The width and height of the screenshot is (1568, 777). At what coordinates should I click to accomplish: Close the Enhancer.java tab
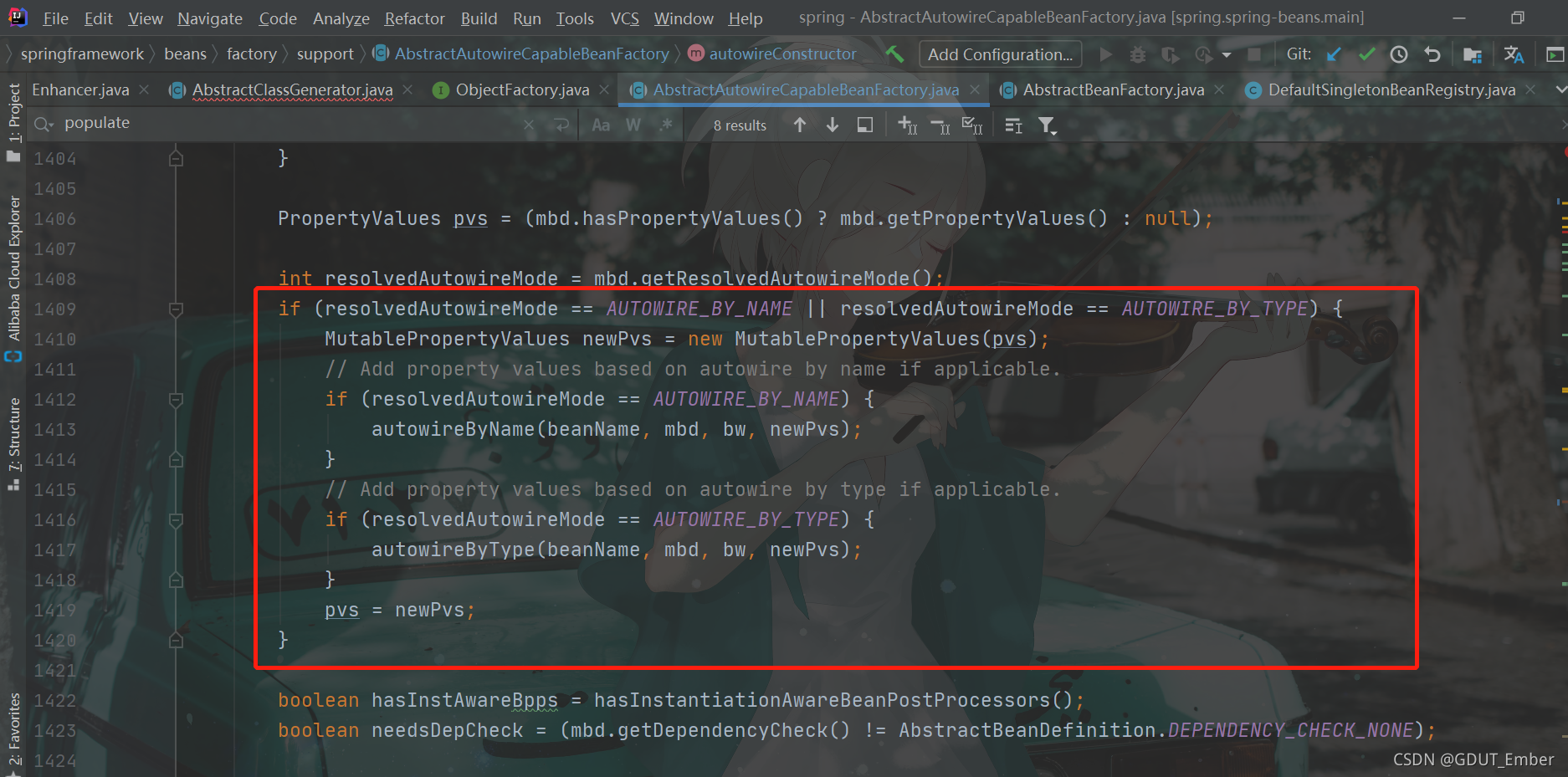144,89
